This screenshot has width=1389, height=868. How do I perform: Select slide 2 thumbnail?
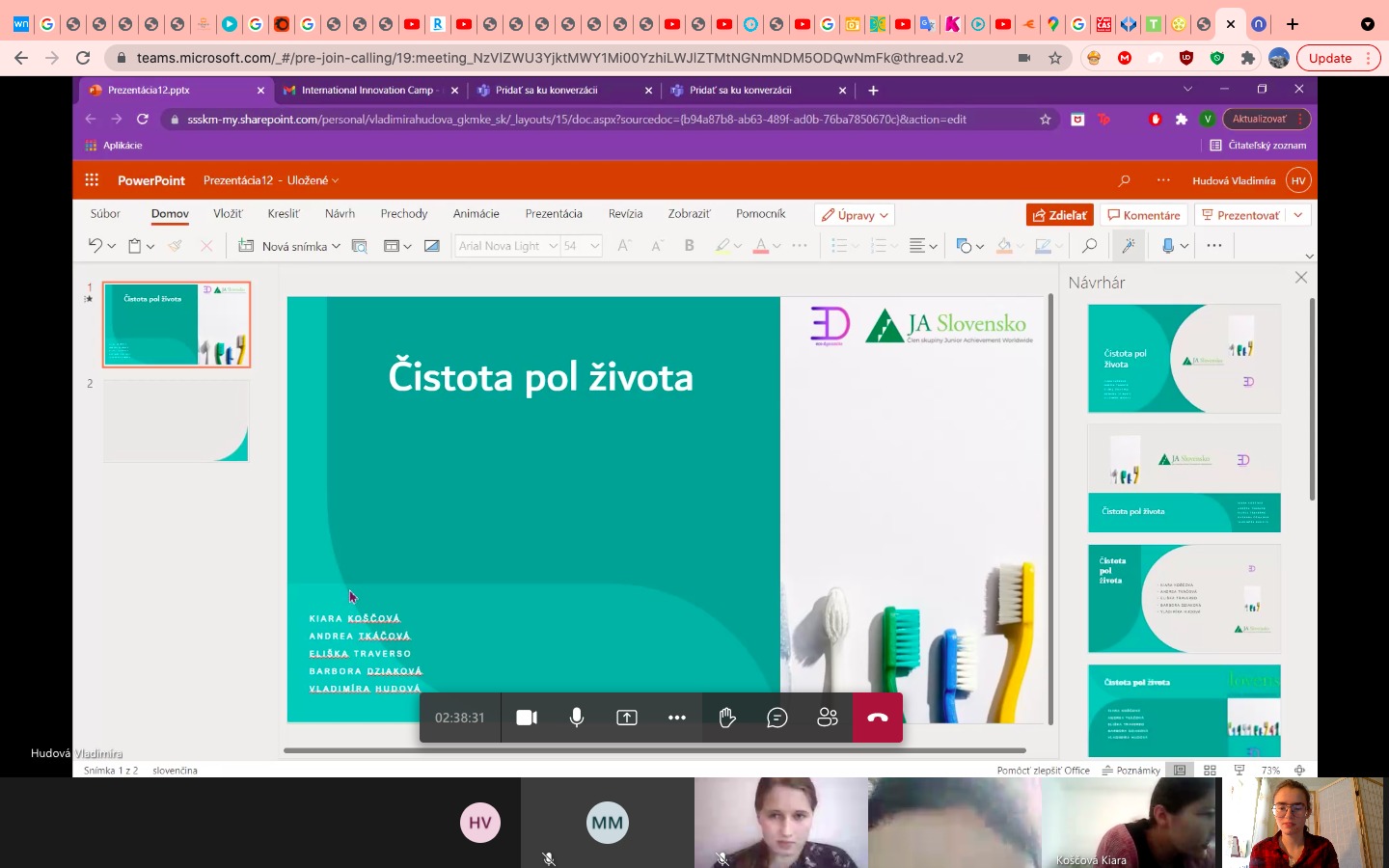click(177, 420)
